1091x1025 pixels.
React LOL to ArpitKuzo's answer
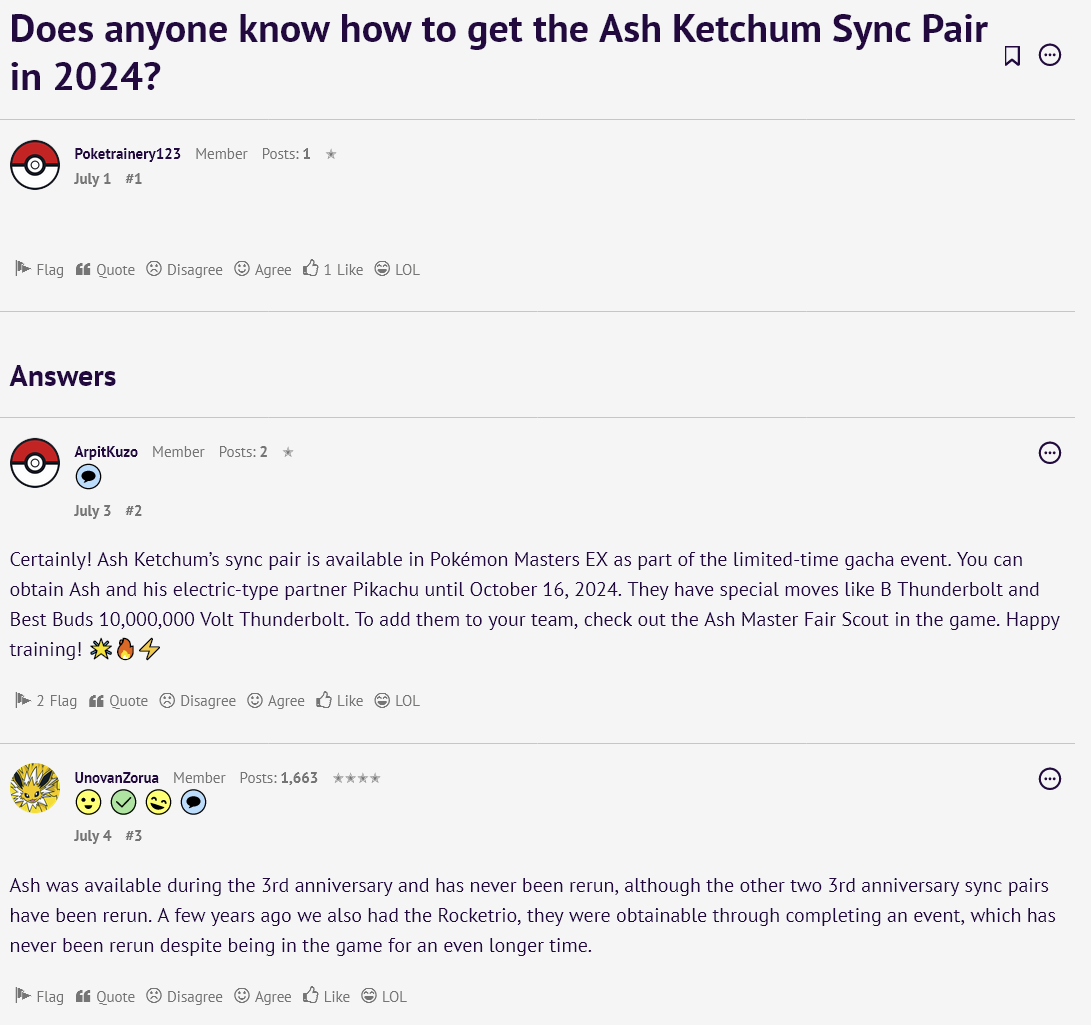click(x=397, y=701)
